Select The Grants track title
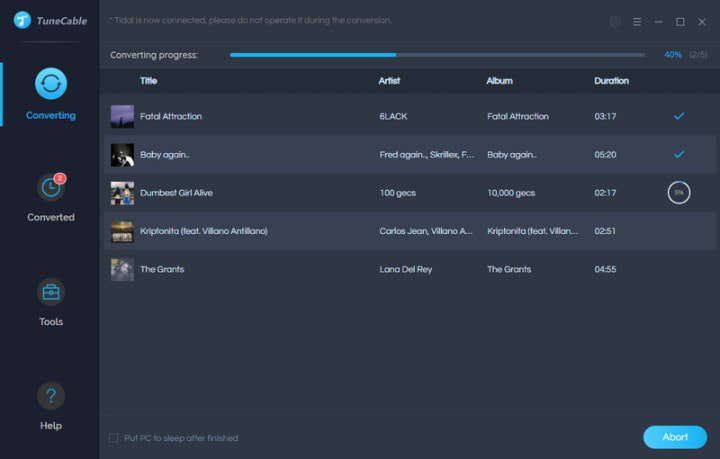Image resolution: width=720 pixels, height=459 pixels. [x=162, y=269]
